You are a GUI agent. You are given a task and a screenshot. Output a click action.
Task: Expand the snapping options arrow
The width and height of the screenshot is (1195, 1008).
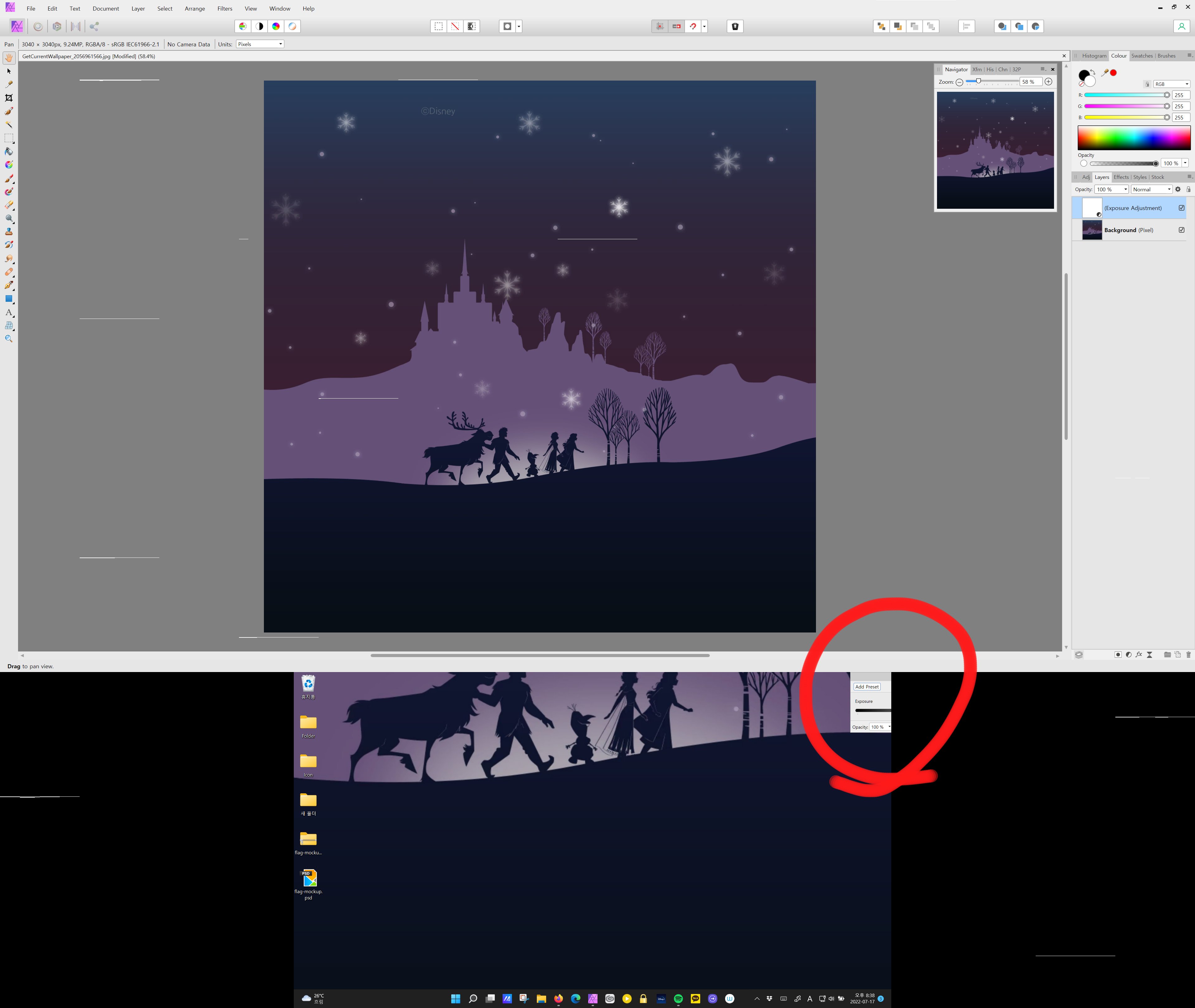704,26
